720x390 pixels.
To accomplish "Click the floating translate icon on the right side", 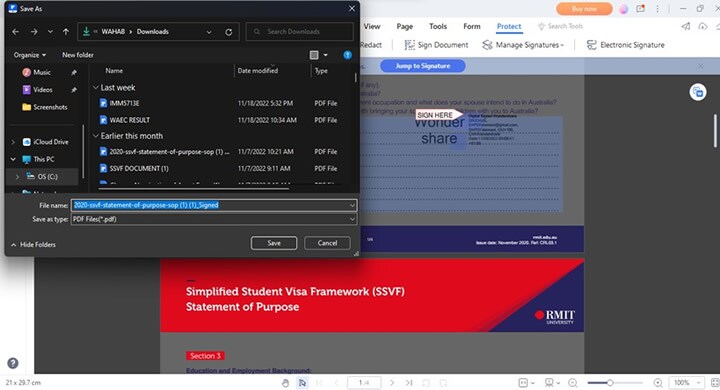I will (x=698, y=92).
